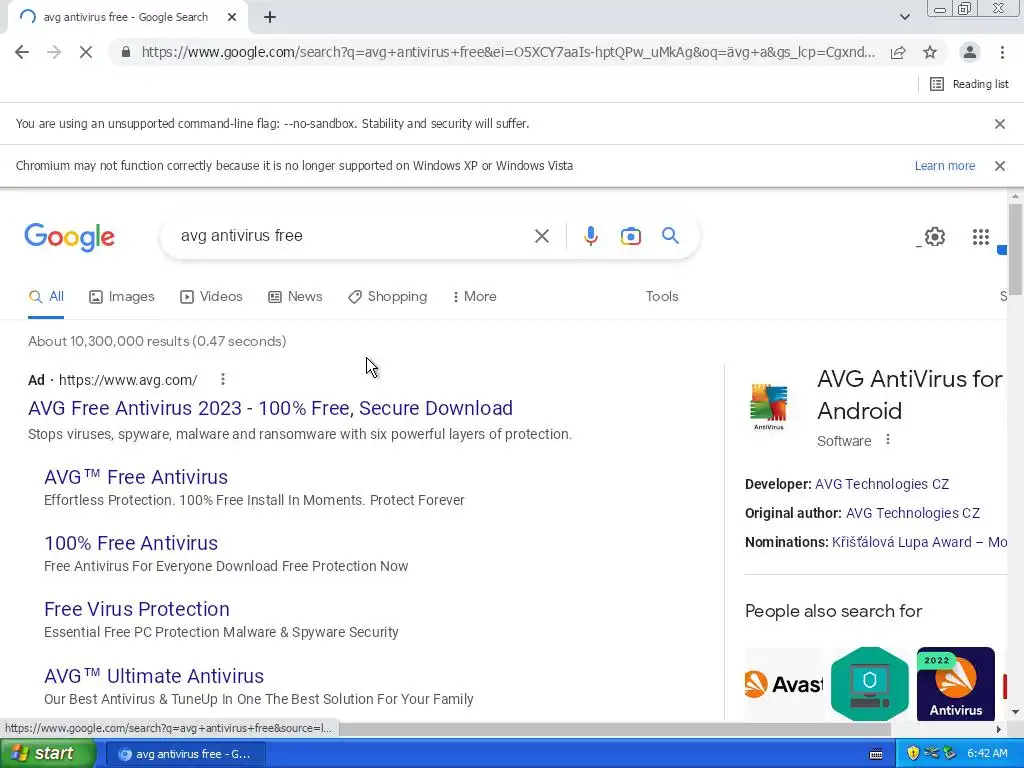1024x768 pixels.
Task: Dismiss the Windows XP unsupported warning bar
Action: pos(999,166)
